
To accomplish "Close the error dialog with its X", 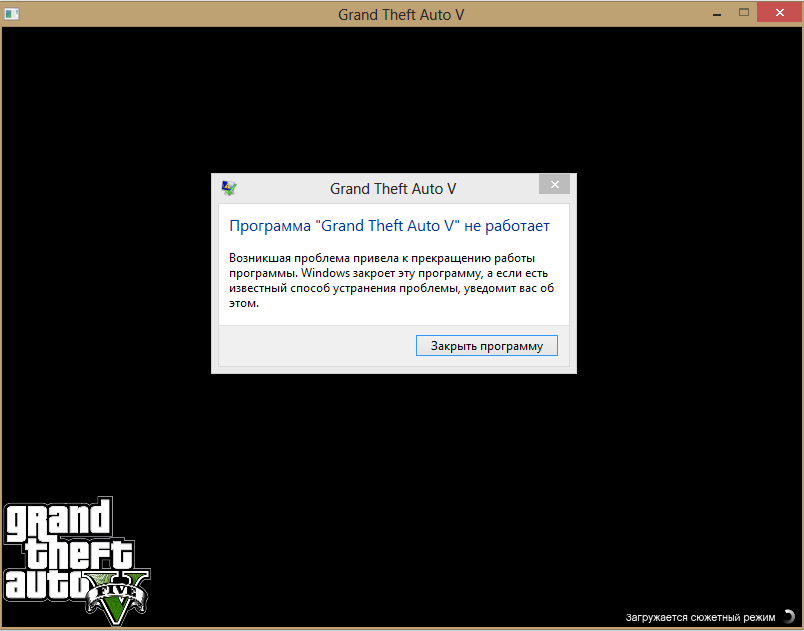I will click(554, 185).
